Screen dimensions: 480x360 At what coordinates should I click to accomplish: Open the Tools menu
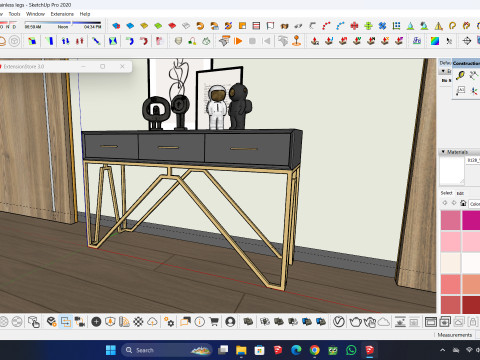14,14
